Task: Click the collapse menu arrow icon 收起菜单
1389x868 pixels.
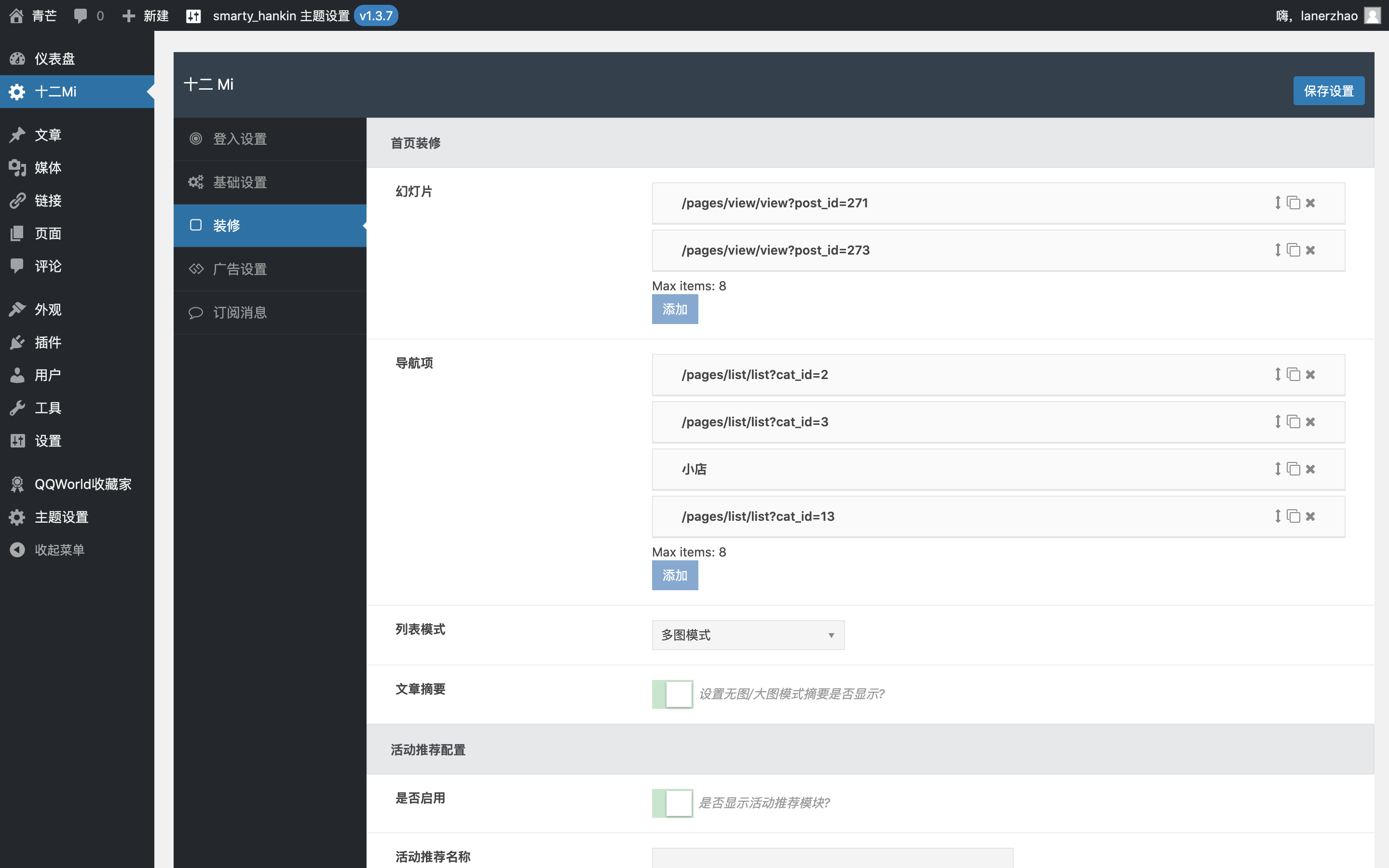Action: click(x=17, y=549)
